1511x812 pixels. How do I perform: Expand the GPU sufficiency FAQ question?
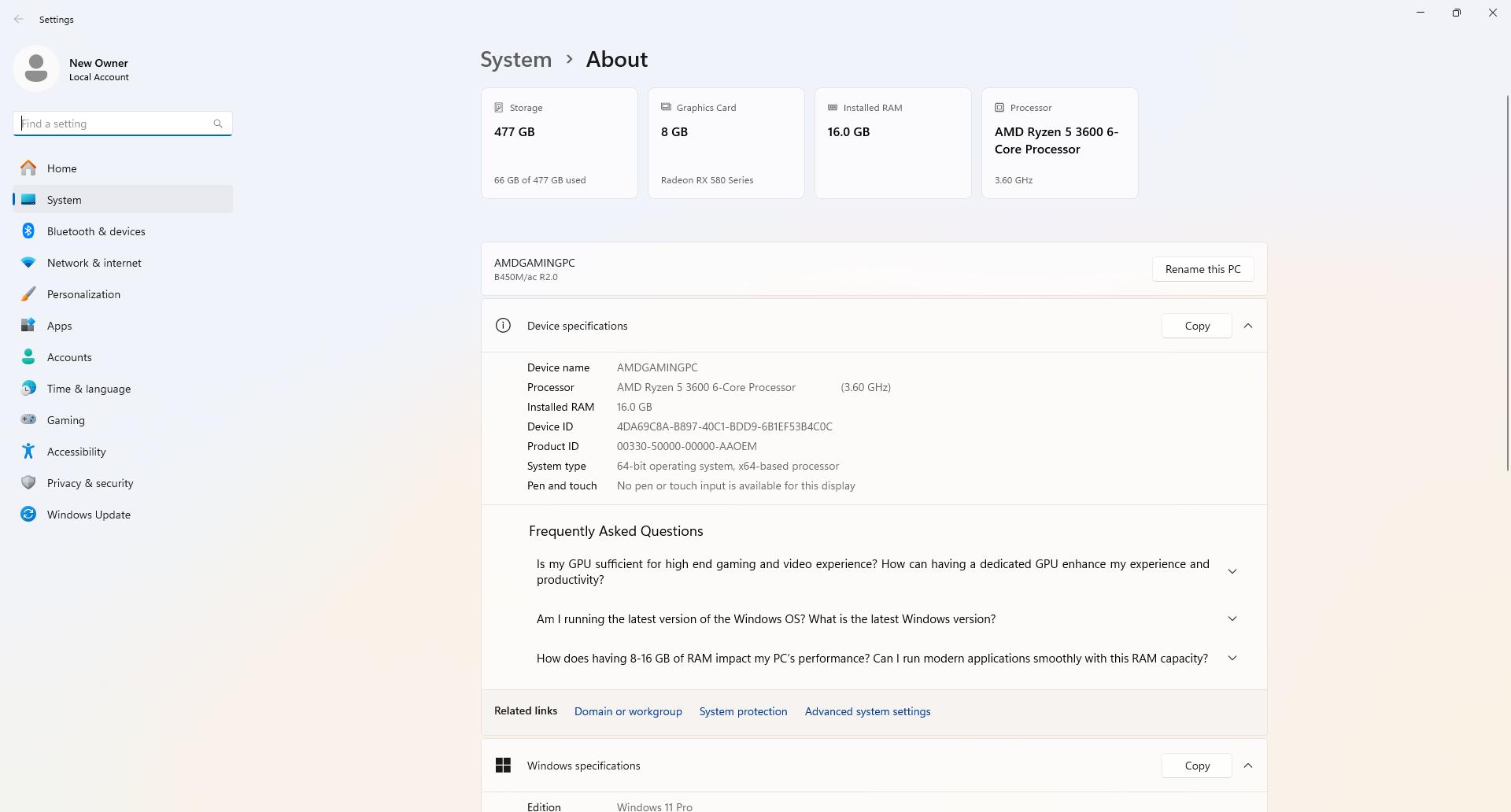[x=1232, y=572]
